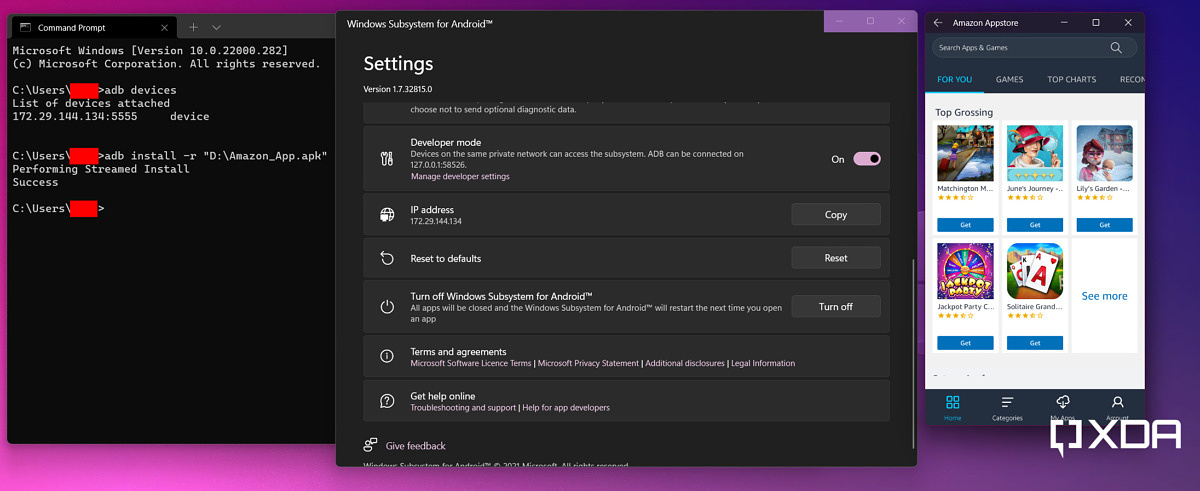Turn off Windows Subsystem for Android
1200x491 pixels.
tap(835, 306)
